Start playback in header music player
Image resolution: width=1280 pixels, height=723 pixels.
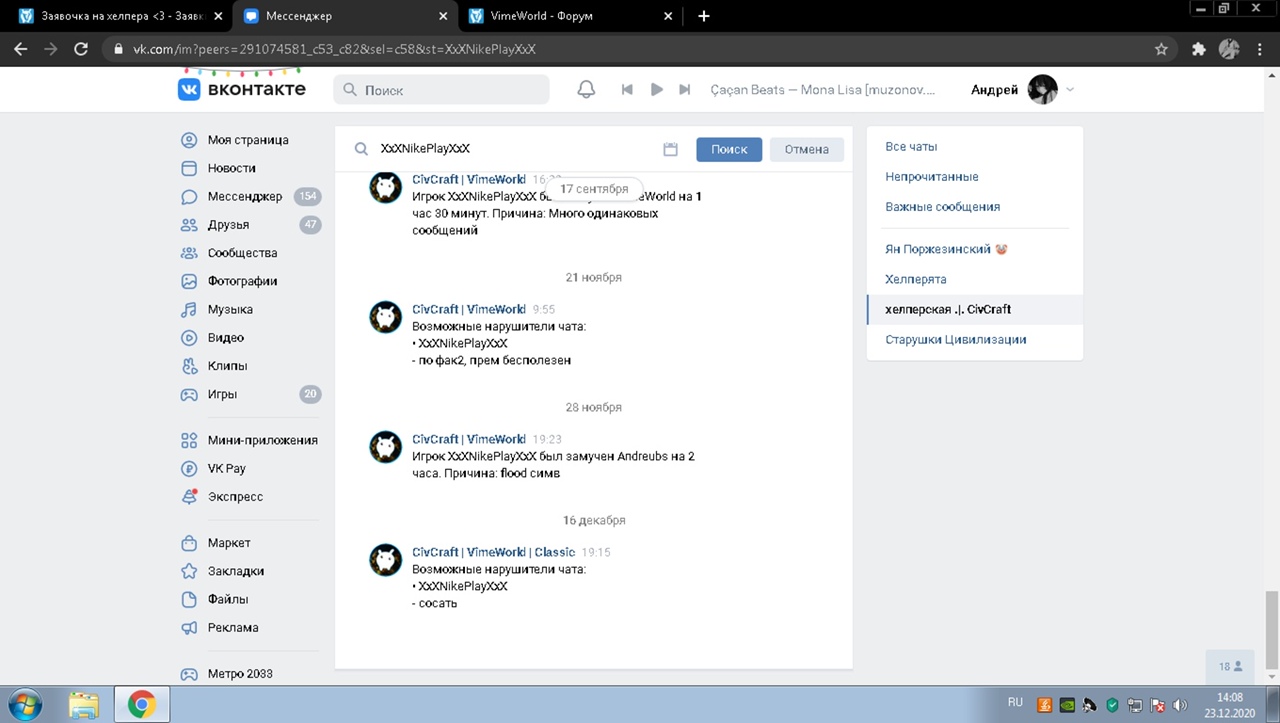click(656, 89)
